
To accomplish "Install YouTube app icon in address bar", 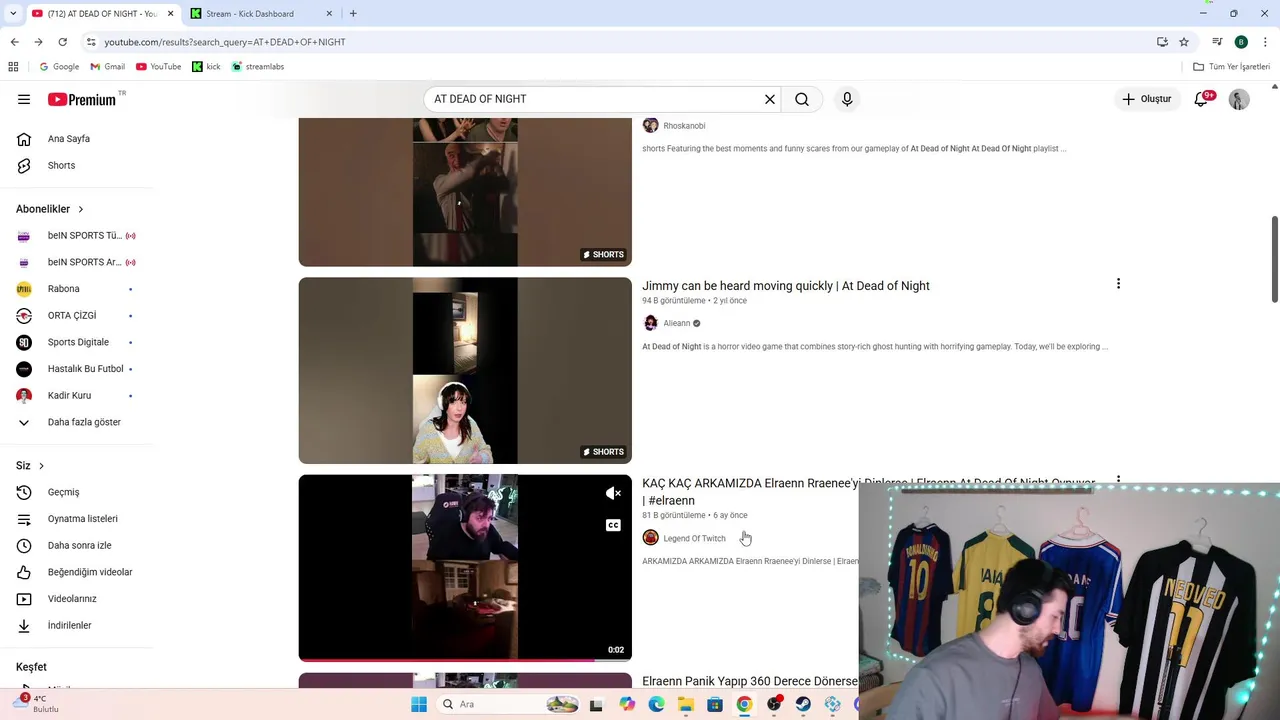I will click(1162, 42).
